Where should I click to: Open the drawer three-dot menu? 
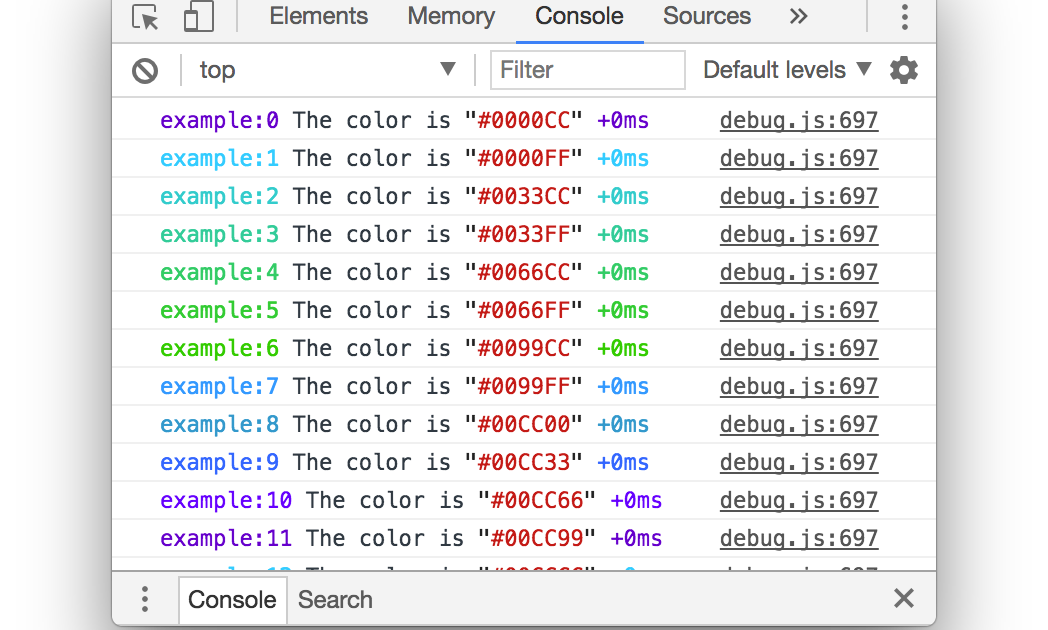coord(145,599)
